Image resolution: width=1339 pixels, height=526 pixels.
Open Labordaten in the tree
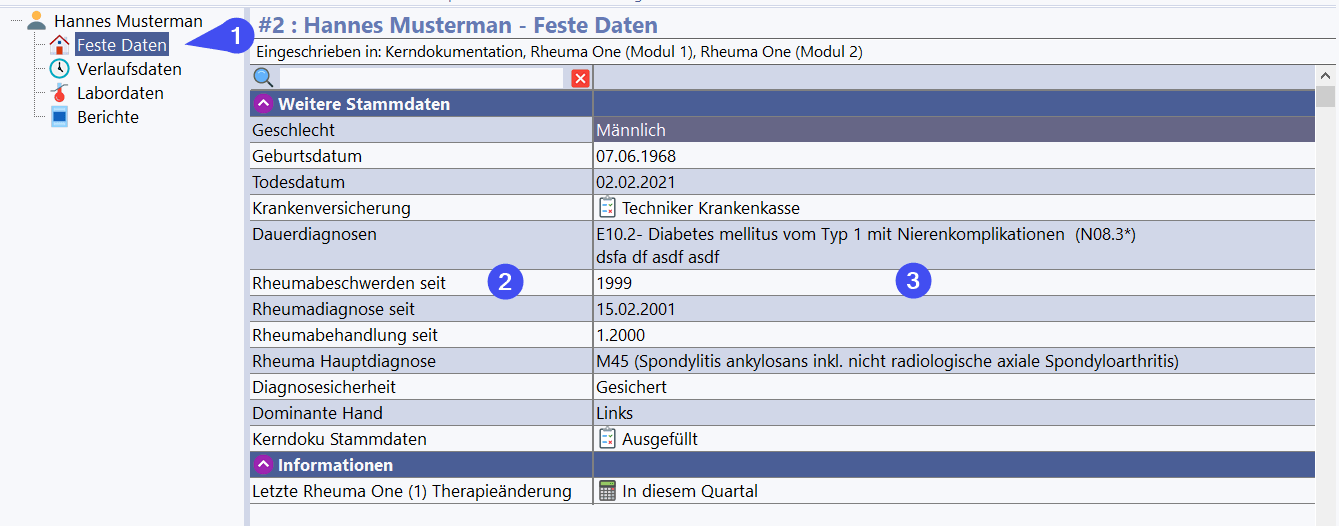click(x=120, y=93)
